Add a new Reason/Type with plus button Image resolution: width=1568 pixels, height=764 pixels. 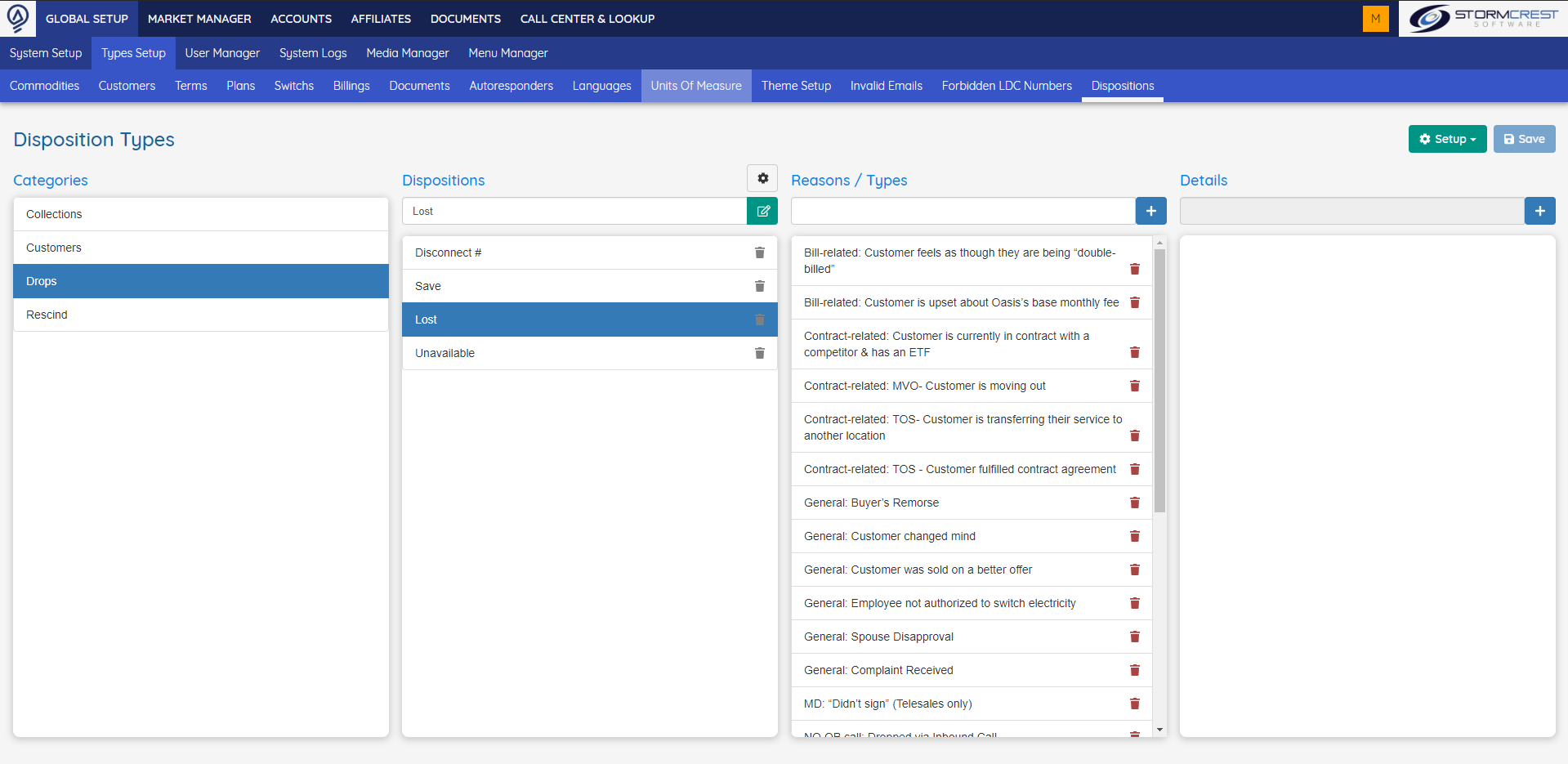[1150, 211]
